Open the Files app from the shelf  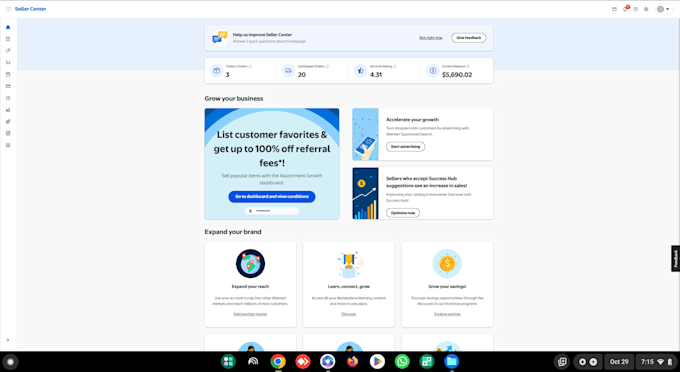click(x=451, y=362)
